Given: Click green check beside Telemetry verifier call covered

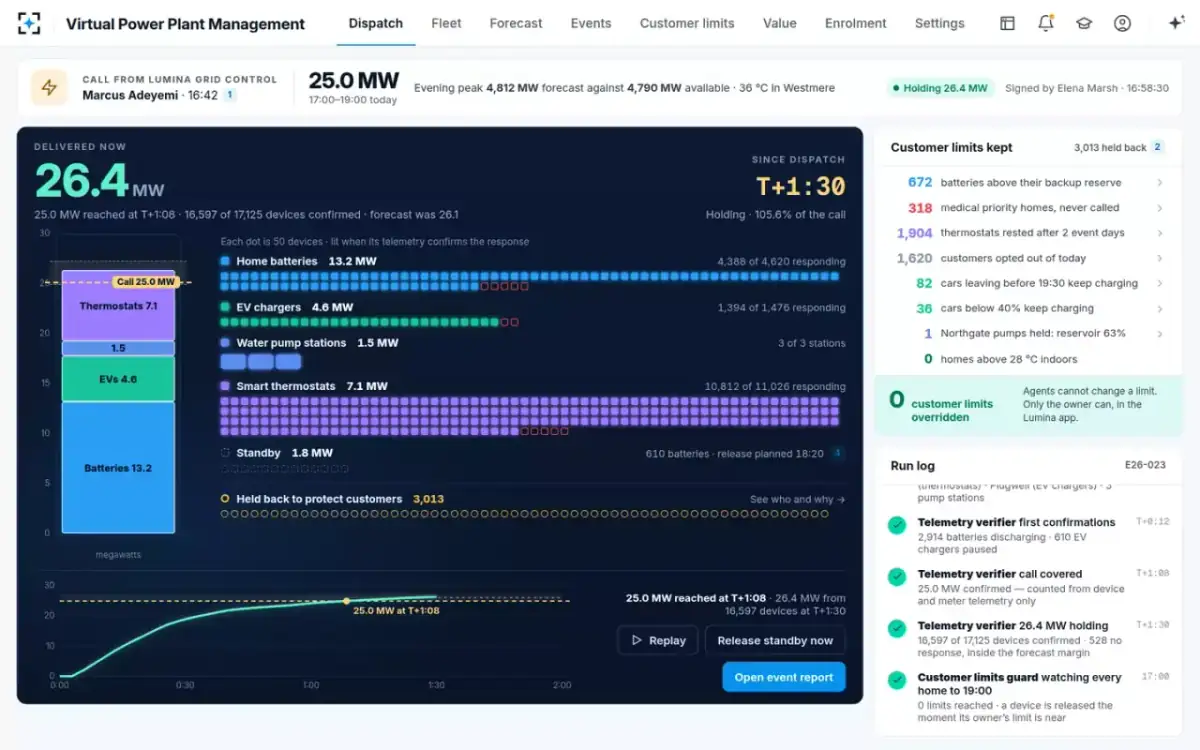Looking at the screenshot, I should (x=897, y=577).
